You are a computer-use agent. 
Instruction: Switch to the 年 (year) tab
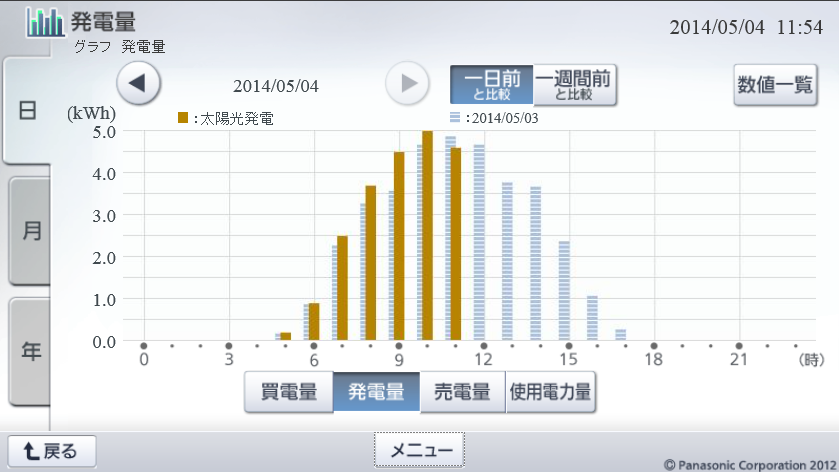tap(30, 350)
